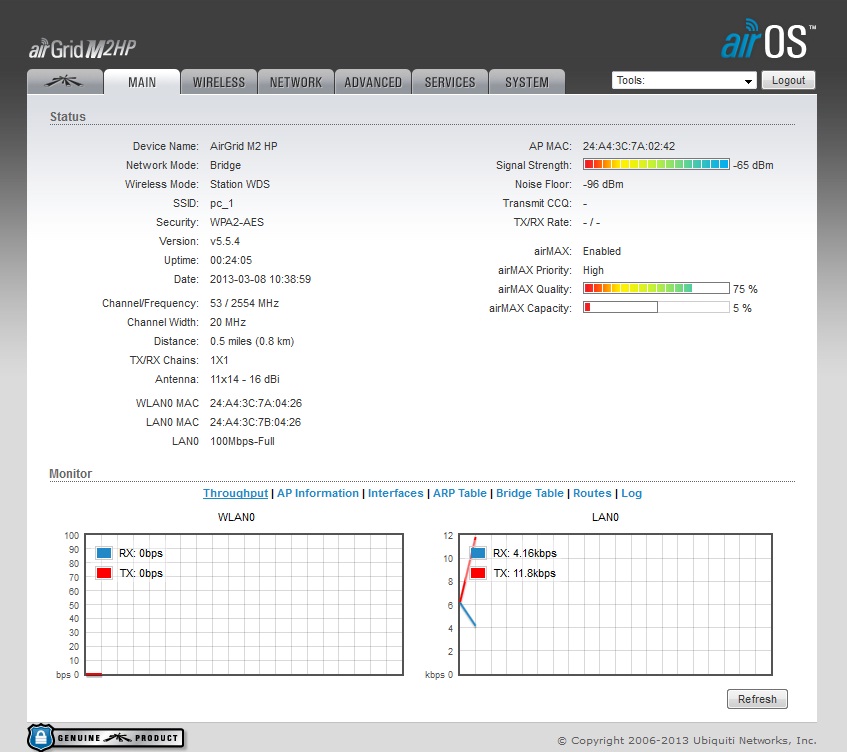Click the LAN0 TX red legend swatch
This screenshot has width=847, height=752.
tap(478, 573)
